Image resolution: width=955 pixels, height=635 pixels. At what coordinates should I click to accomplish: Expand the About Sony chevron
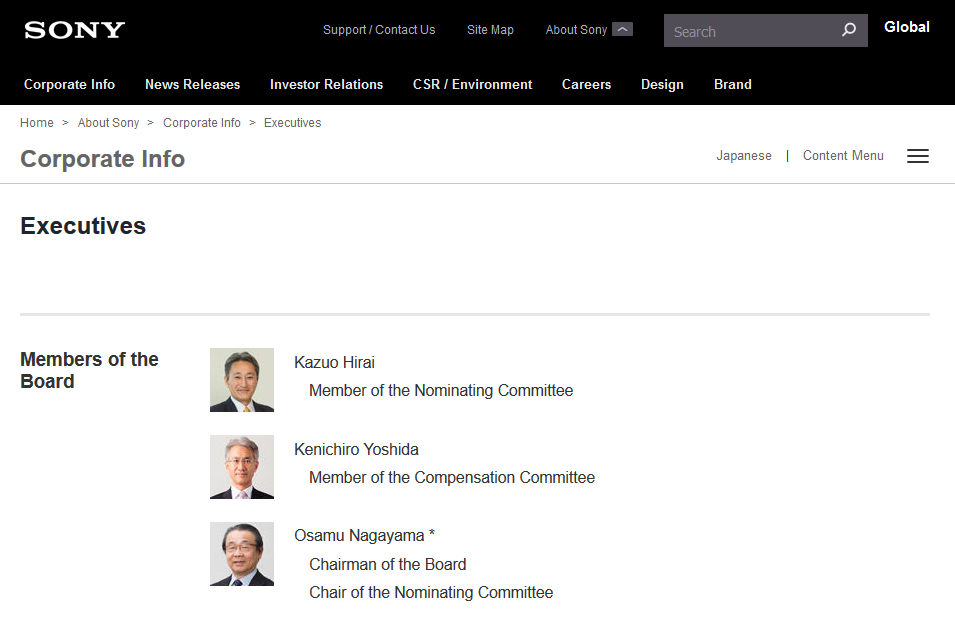622,29
